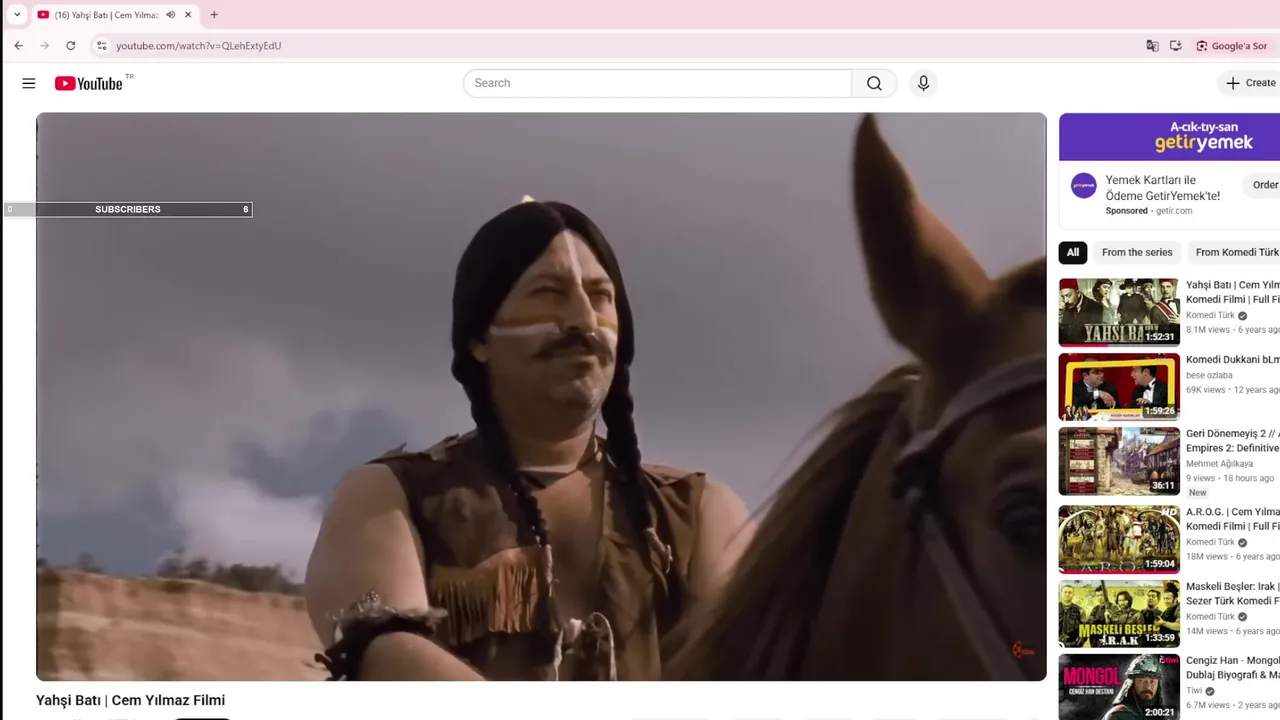Click the Tiwi channel name
Viewport: 1280px width, 720px height.
(x=1194, y=691)
